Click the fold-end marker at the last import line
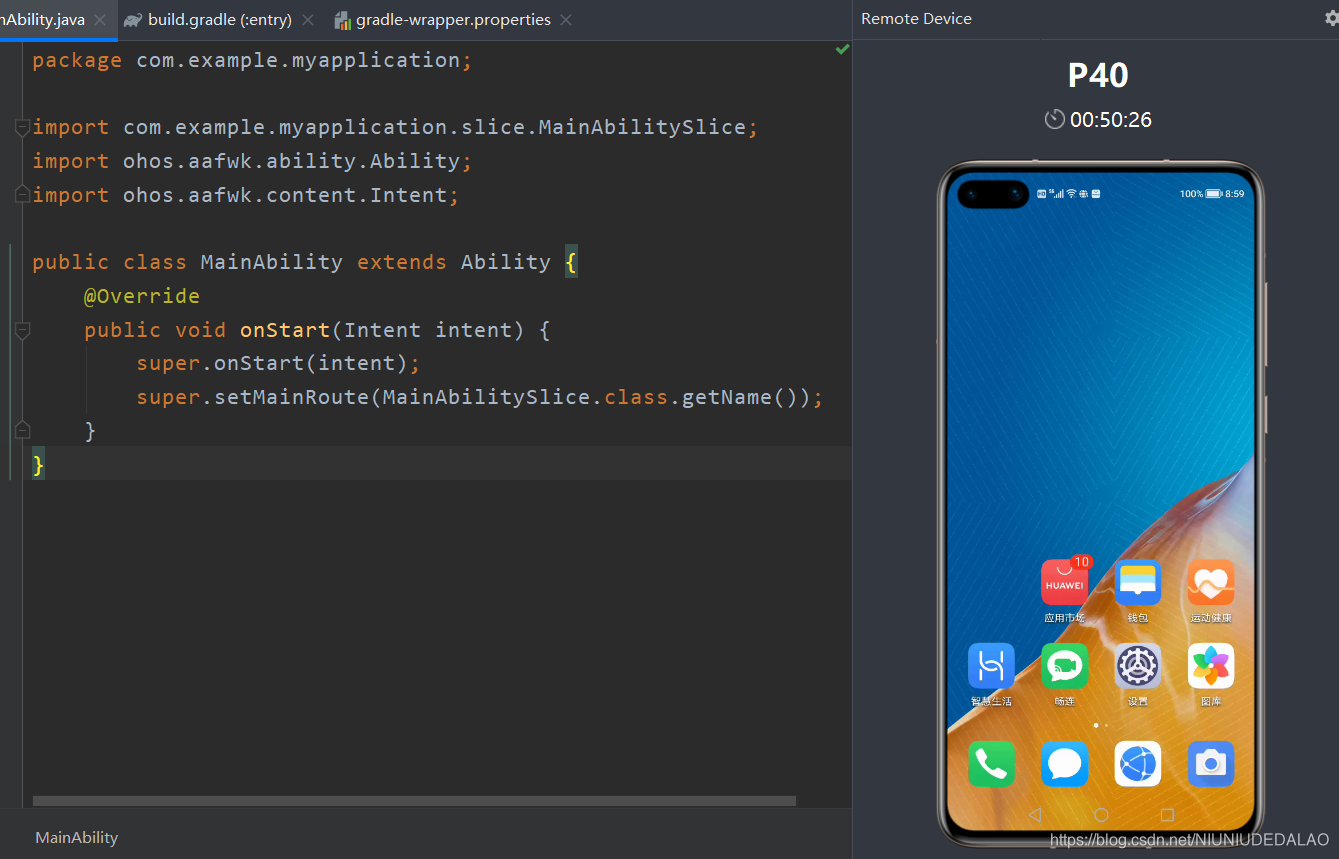1339x859 pixels. (22, 195)
